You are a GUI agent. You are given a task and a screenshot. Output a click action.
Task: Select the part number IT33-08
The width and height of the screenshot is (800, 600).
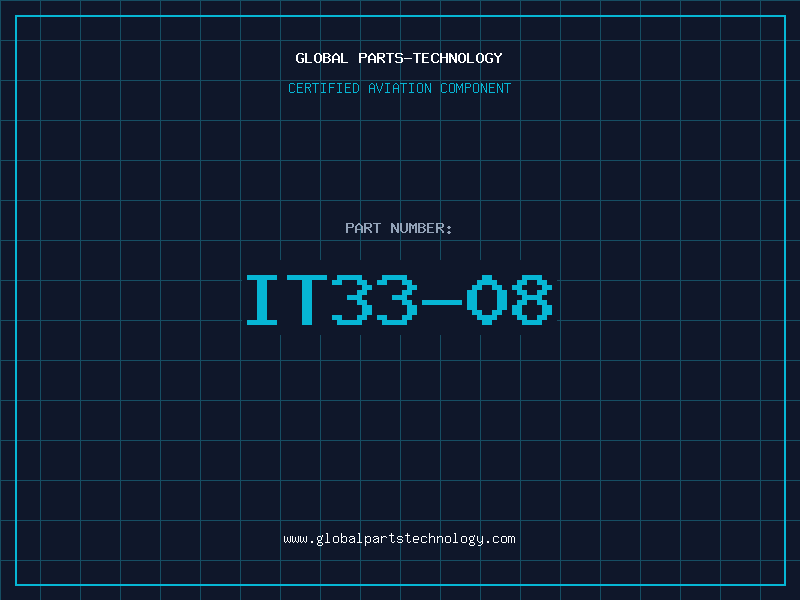399,300
